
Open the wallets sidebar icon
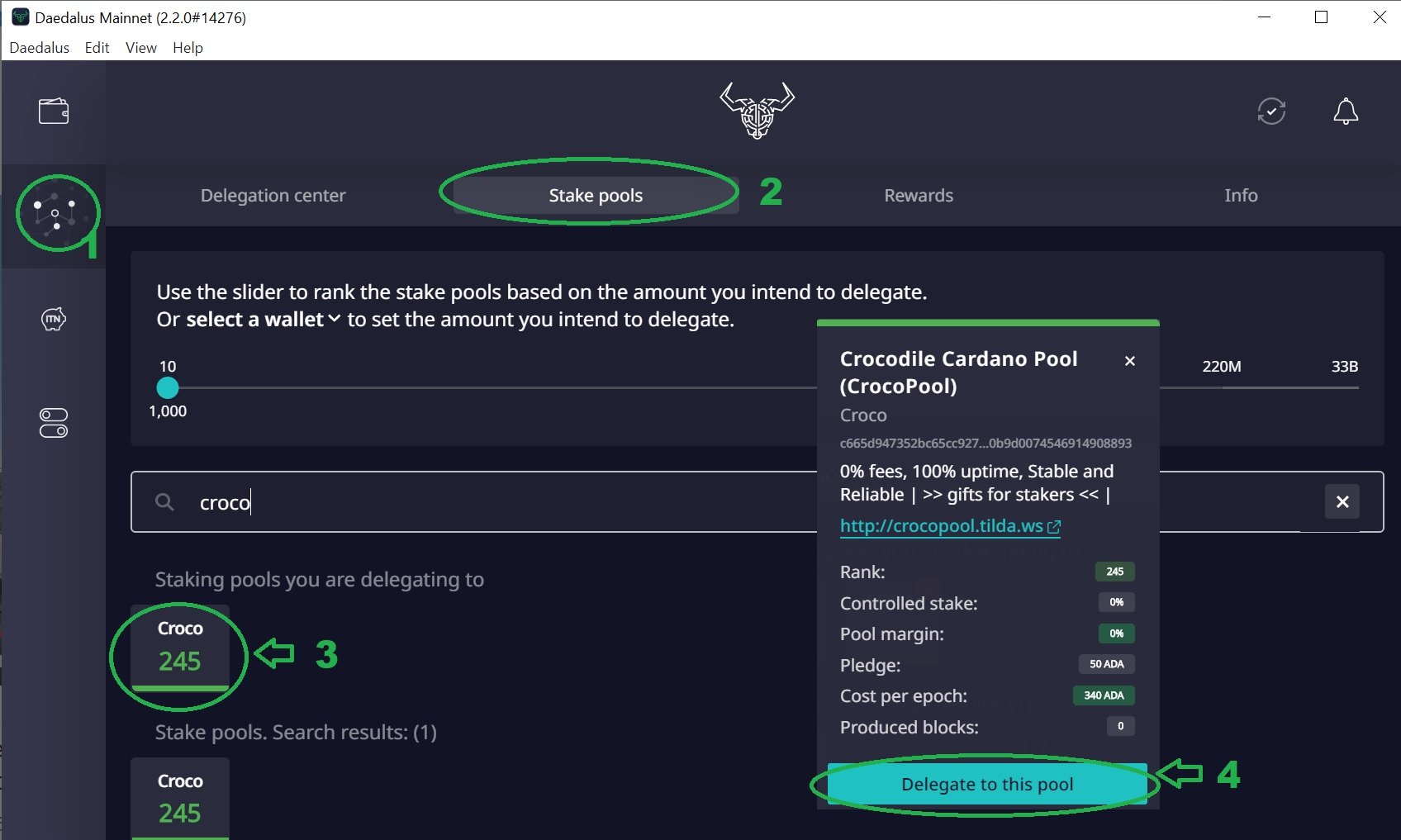tap(54, 111)
